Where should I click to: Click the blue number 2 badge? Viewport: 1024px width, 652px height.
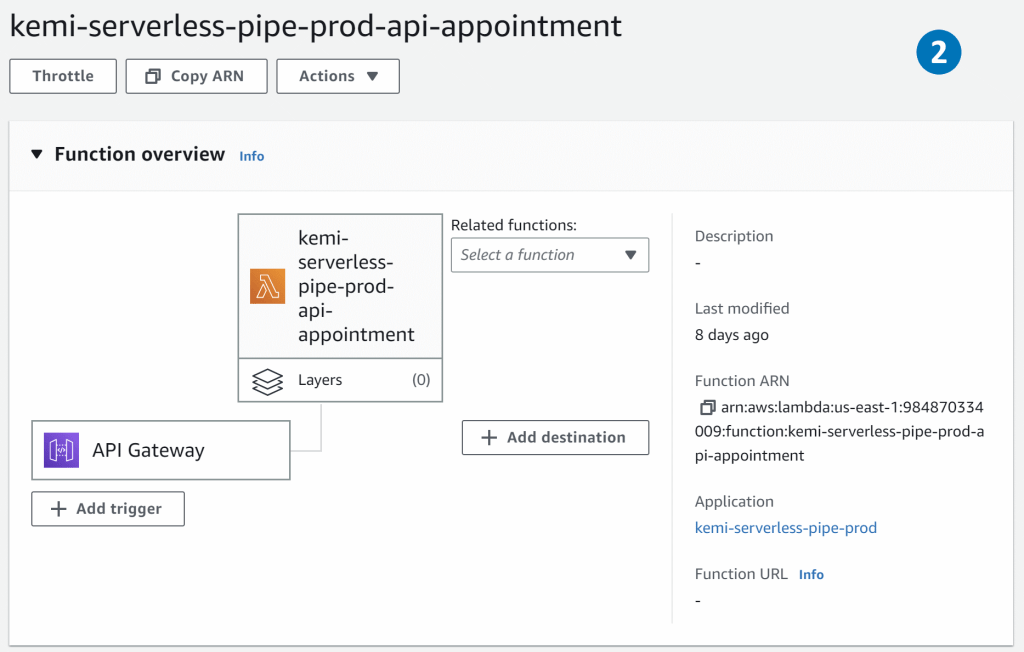[938, 53]
